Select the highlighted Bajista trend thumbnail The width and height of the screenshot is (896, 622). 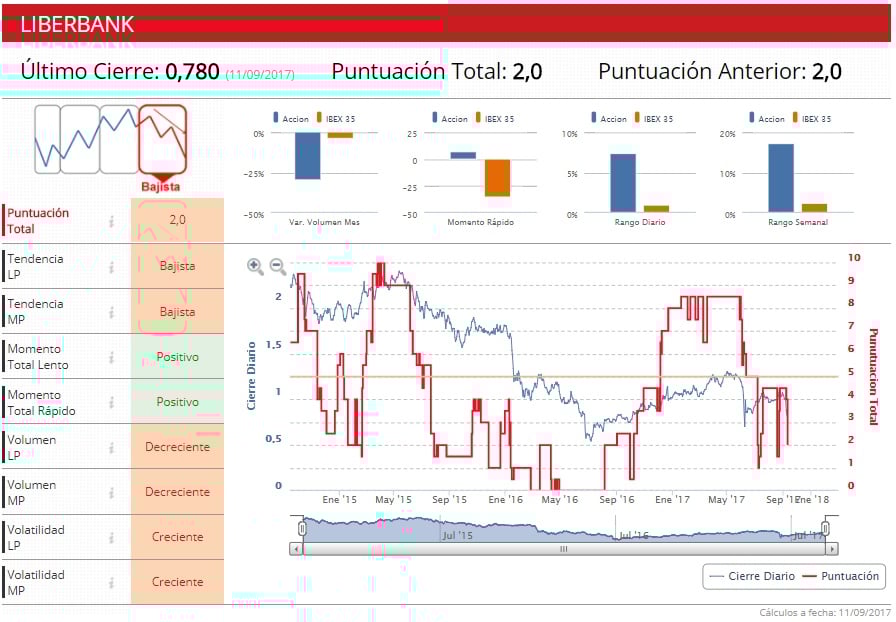coord(163,139)
